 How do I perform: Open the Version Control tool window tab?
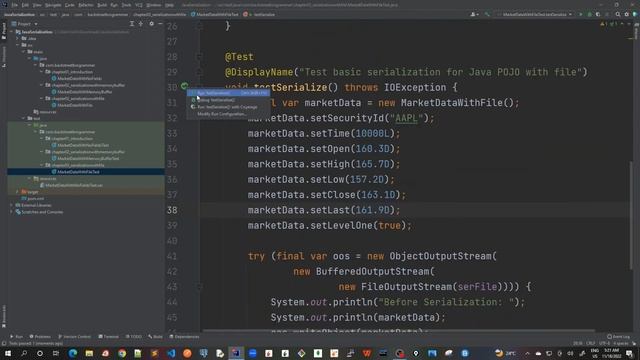(75, 337)
